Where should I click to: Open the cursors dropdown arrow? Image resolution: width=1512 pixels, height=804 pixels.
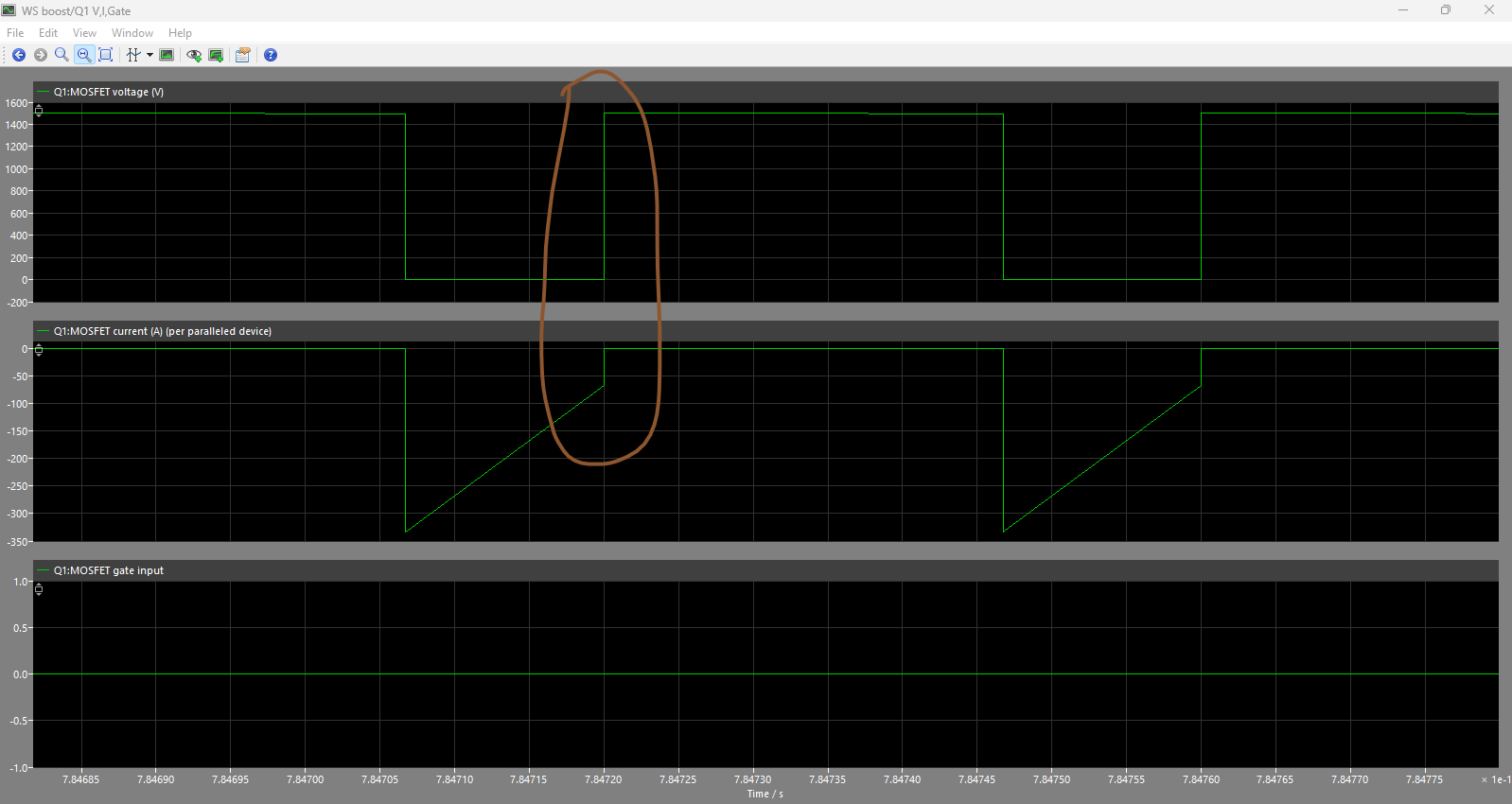click(149, 55)
